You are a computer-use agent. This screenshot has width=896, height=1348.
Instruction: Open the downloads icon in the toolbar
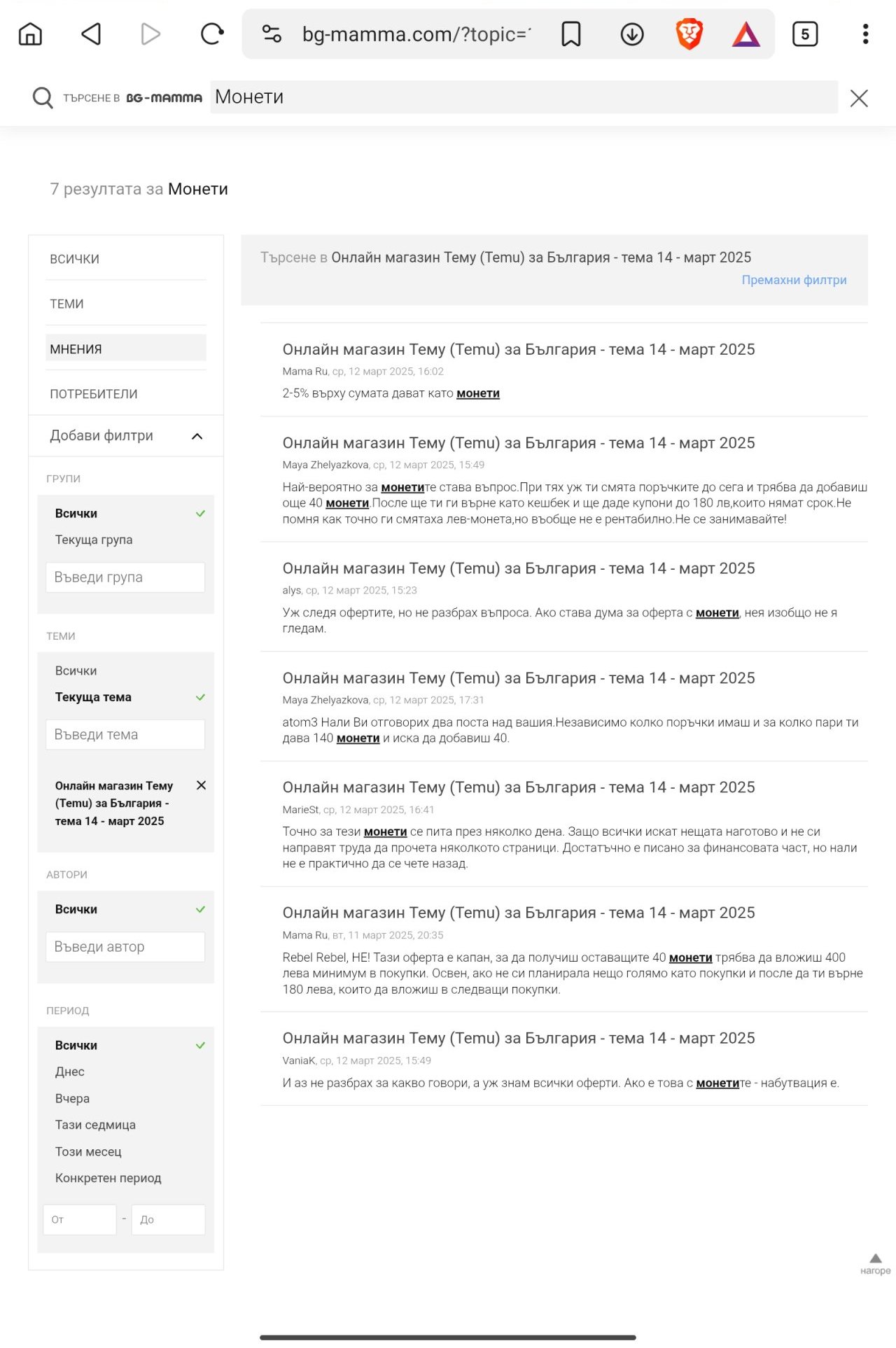[631, 34]
